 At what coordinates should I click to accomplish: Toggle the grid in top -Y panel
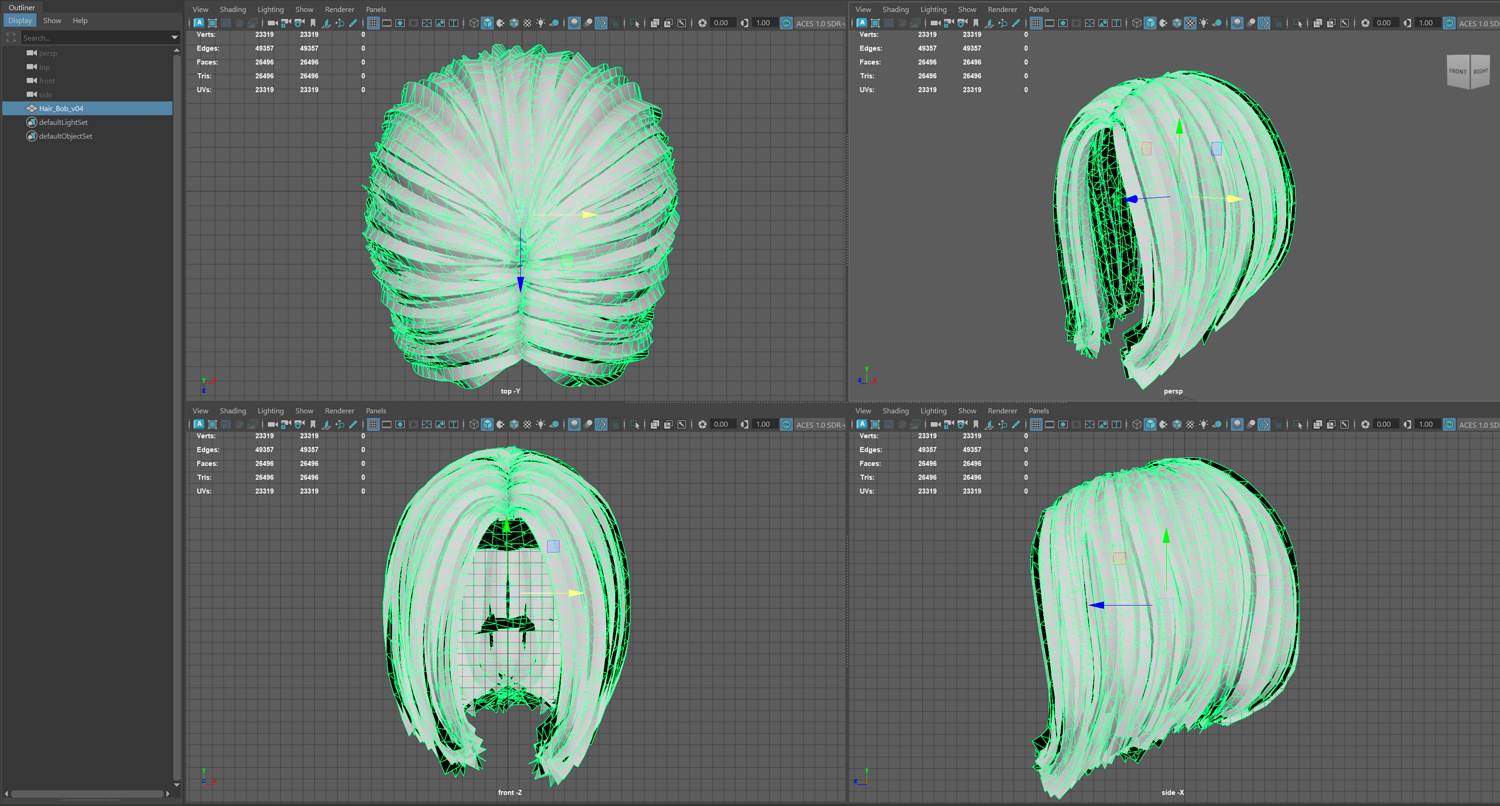click(373, 23)
